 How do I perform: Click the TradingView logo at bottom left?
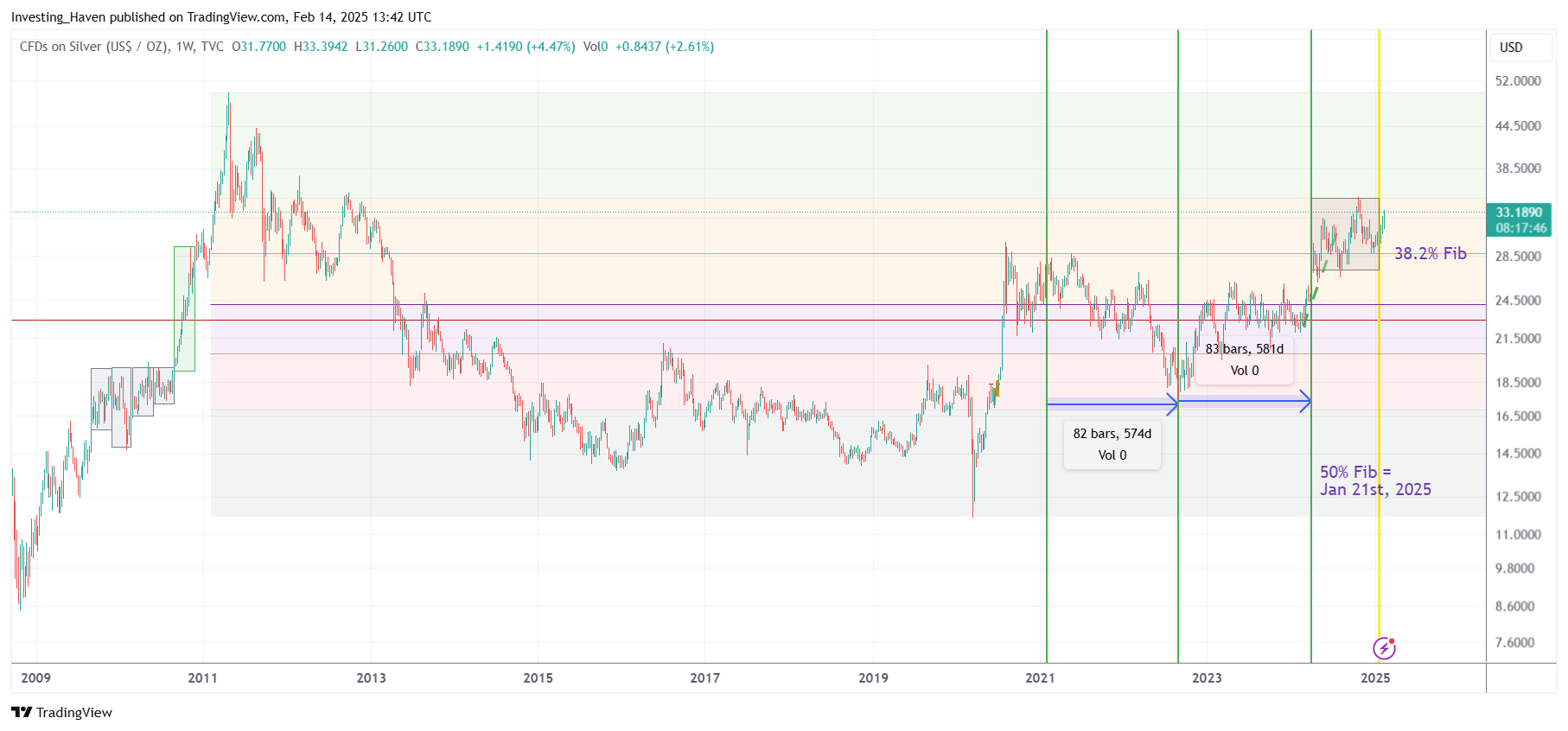tap(61, 712)
